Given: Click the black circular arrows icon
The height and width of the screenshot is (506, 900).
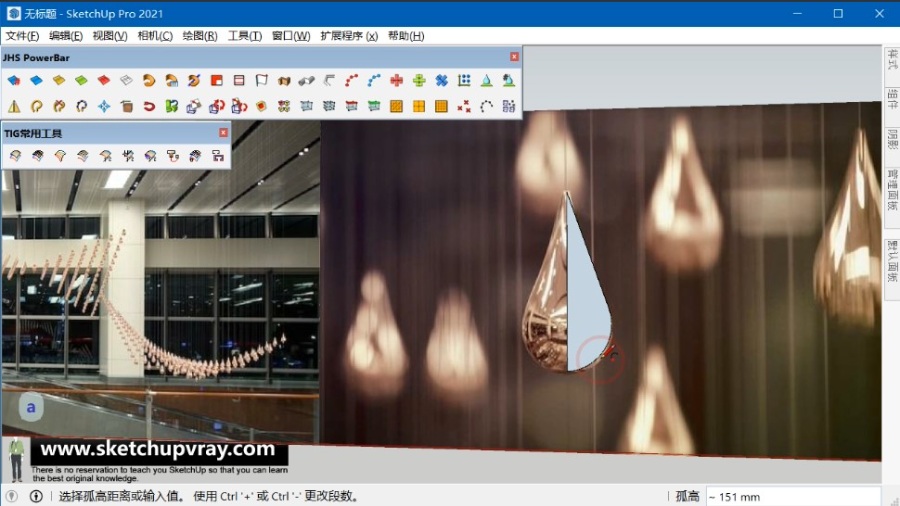Looking at the screenshot, I should [x=81, y=106].
